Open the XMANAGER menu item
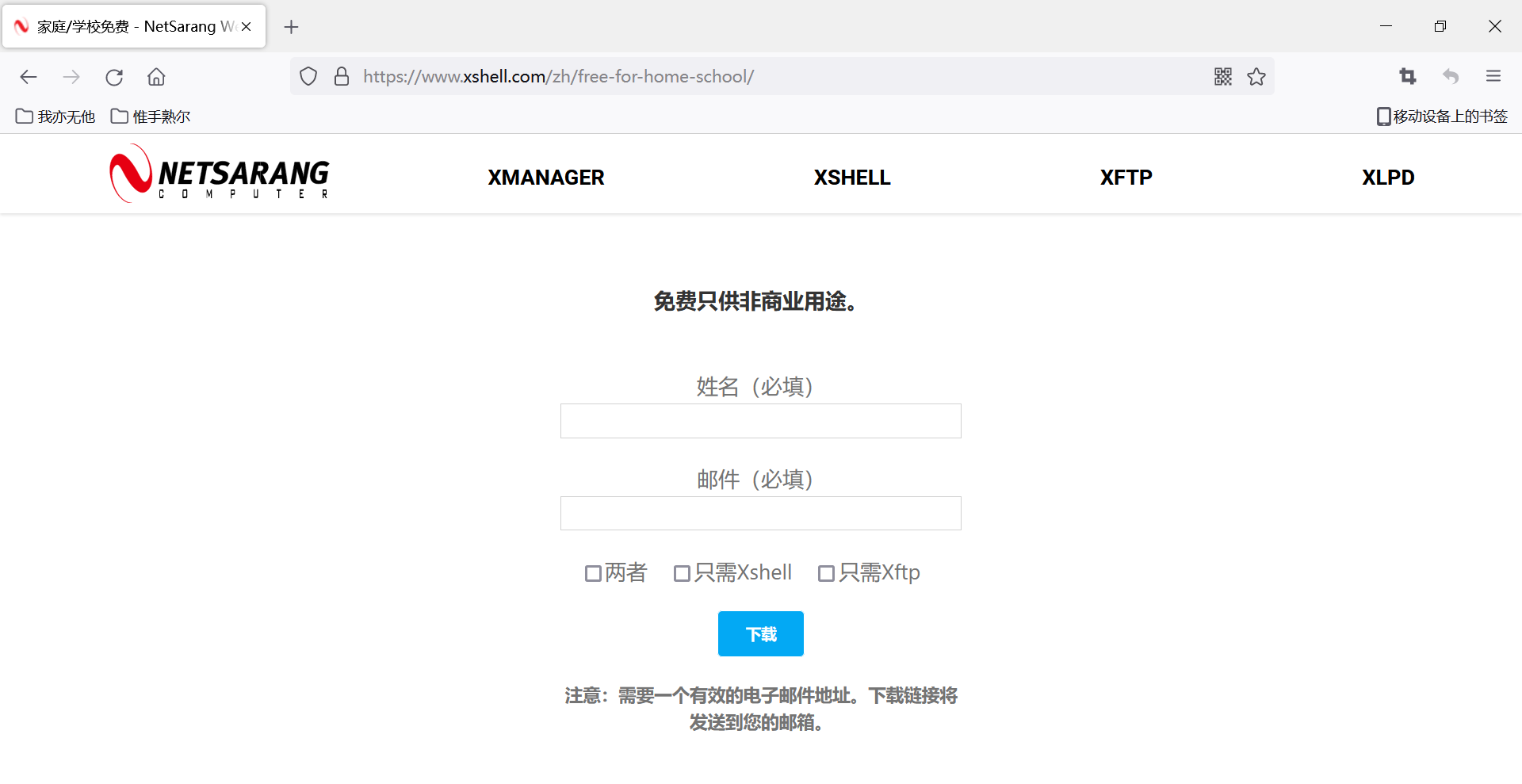Viewport: 1522px width, 784px height. 546,178
